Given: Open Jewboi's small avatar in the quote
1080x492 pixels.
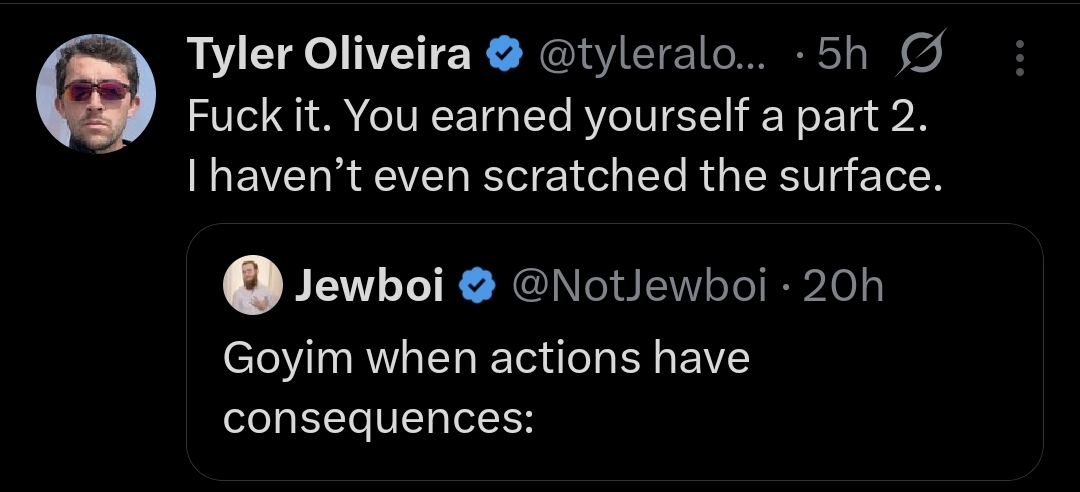Looking at the screenshot, I should pyautogui.click(x=250, y=287).
